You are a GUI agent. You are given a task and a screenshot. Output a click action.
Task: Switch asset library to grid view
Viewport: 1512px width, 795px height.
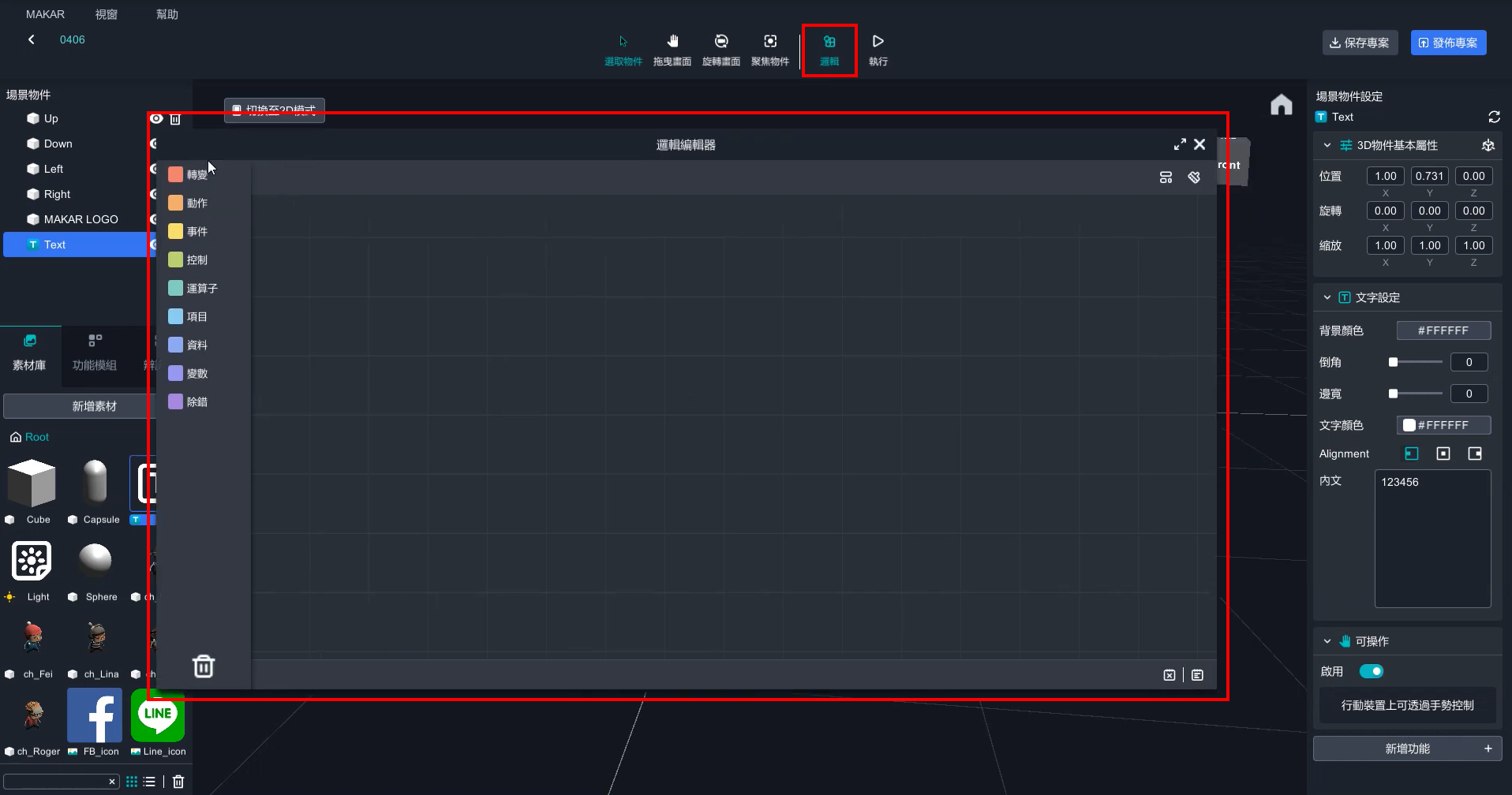point(132,782)
